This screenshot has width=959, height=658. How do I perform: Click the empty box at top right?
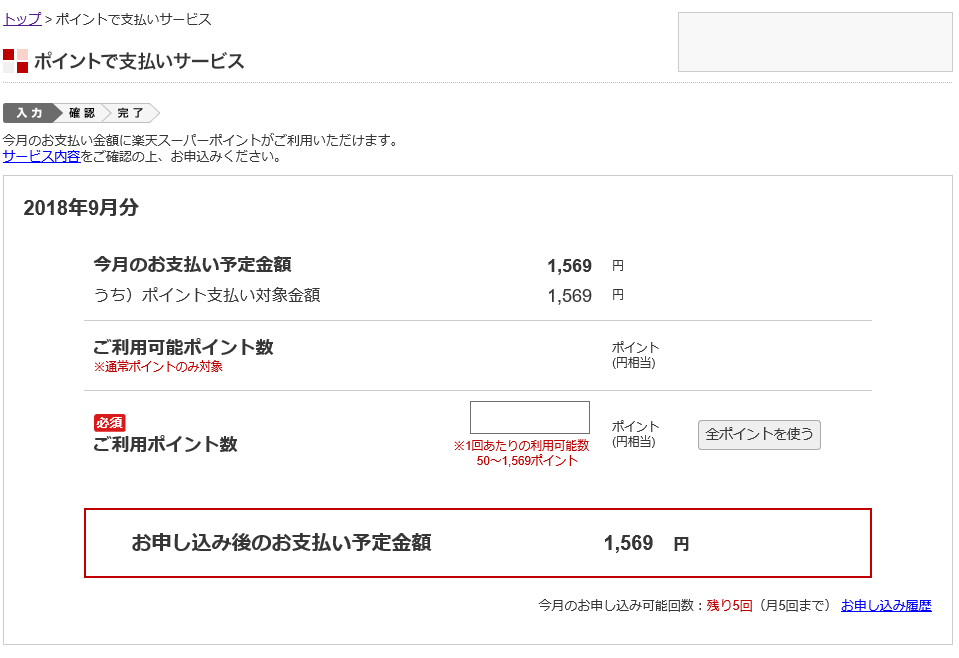coord(815,41)
